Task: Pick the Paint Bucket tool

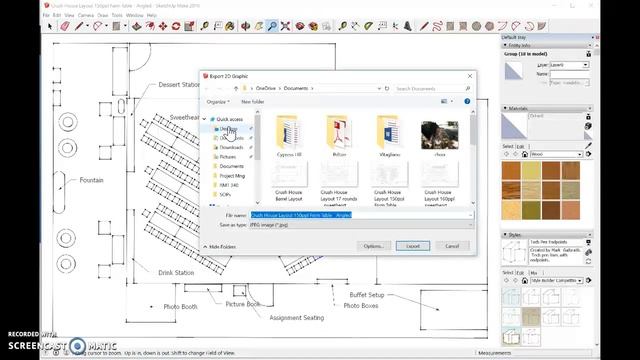Action: [230, 27]
